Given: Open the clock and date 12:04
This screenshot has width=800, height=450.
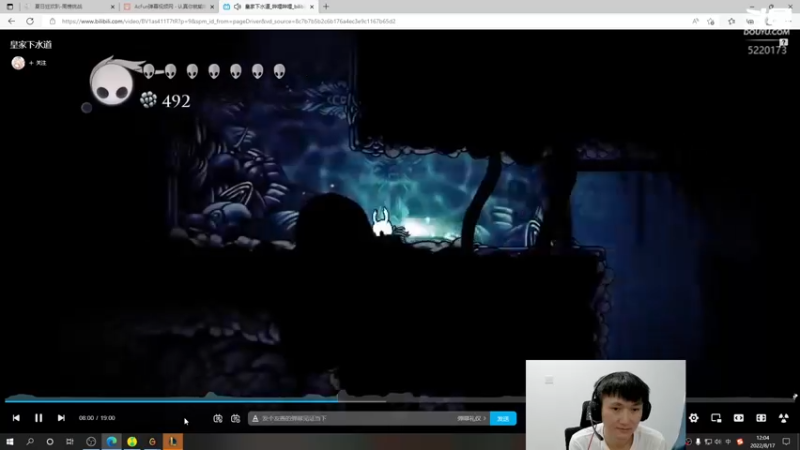Looking at the screenshot, I should pyautogui.click(x=763, y=442).
